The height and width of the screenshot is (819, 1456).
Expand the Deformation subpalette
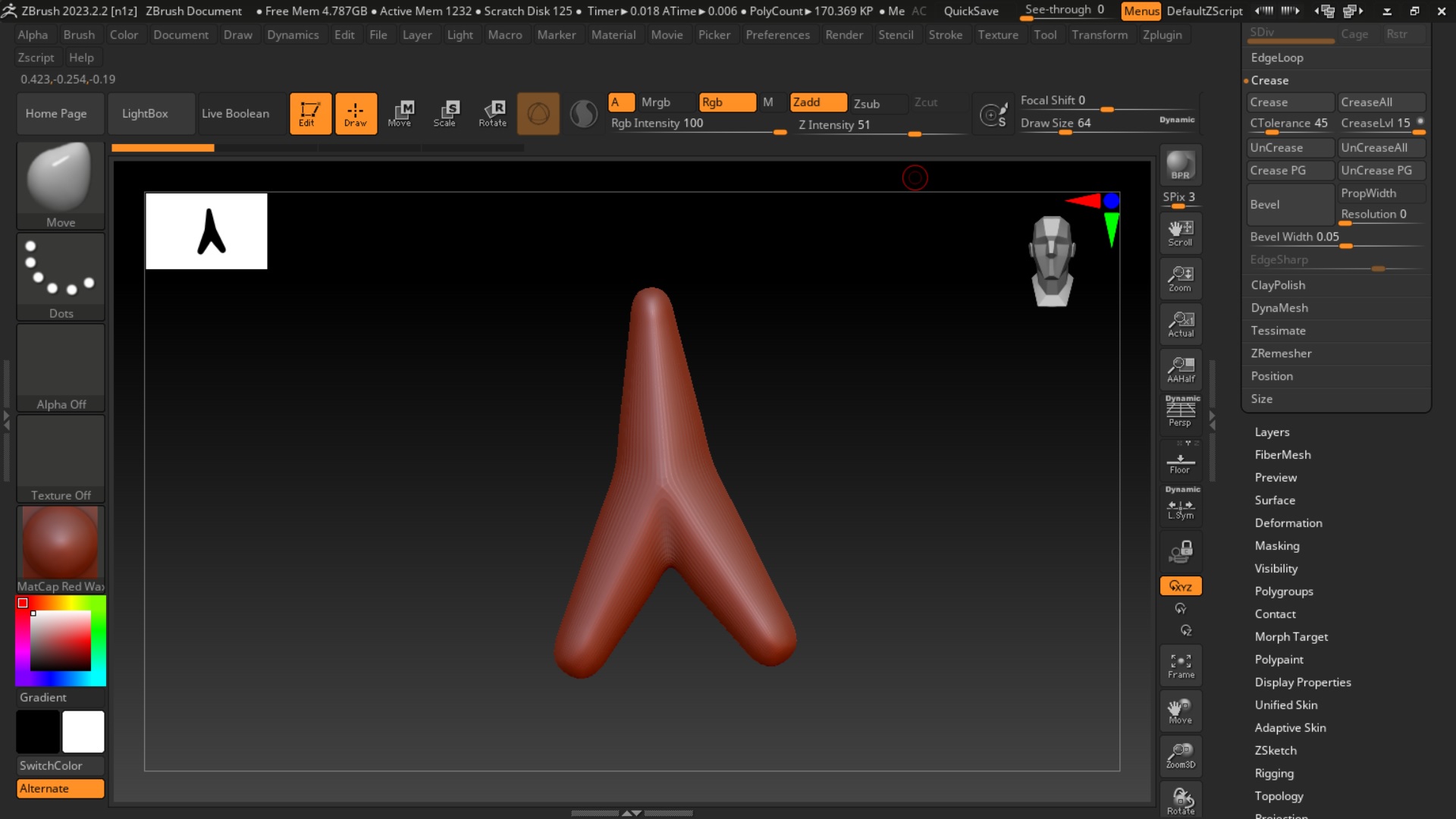[x=1288, y=523]
